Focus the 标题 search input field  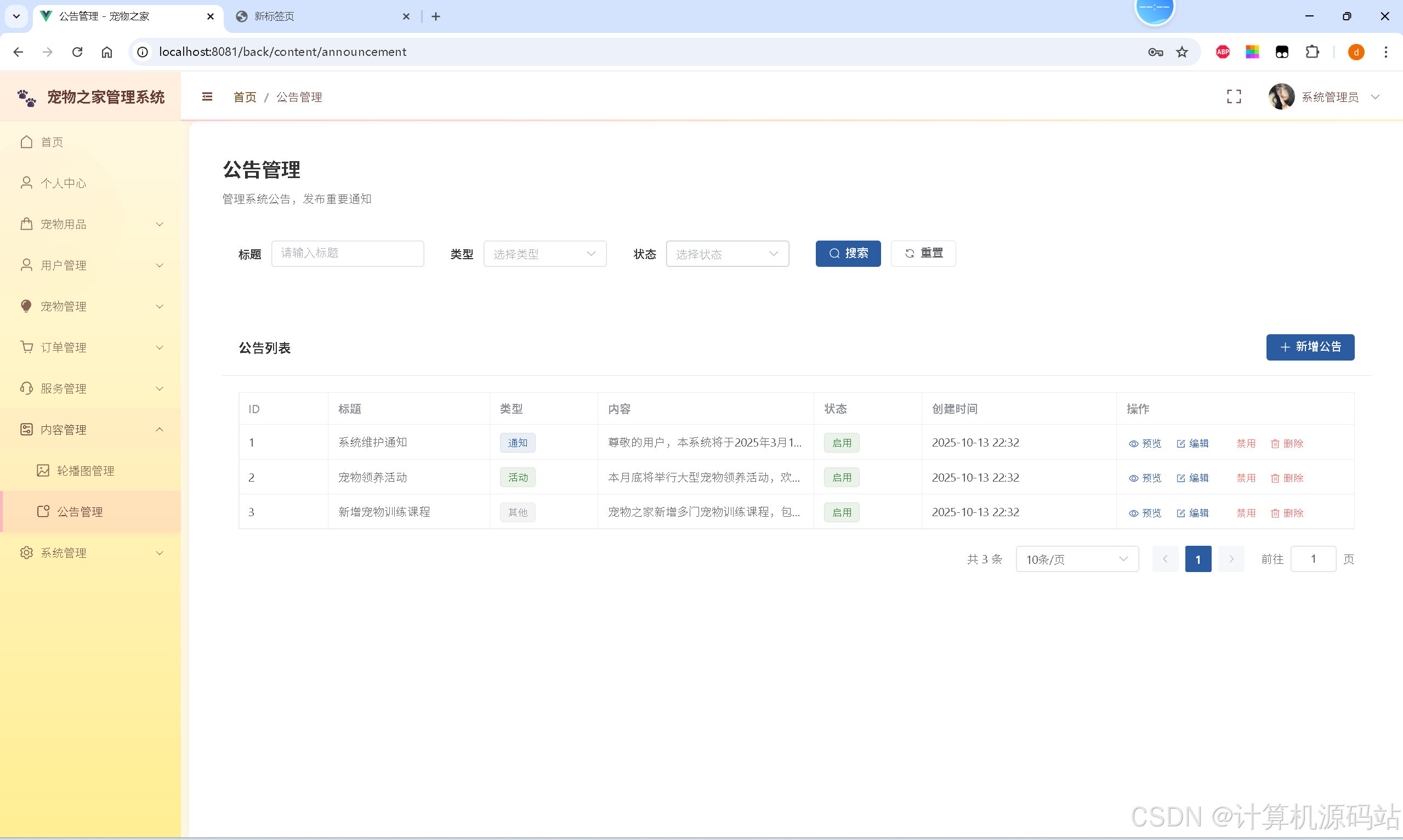pos(348,253)
